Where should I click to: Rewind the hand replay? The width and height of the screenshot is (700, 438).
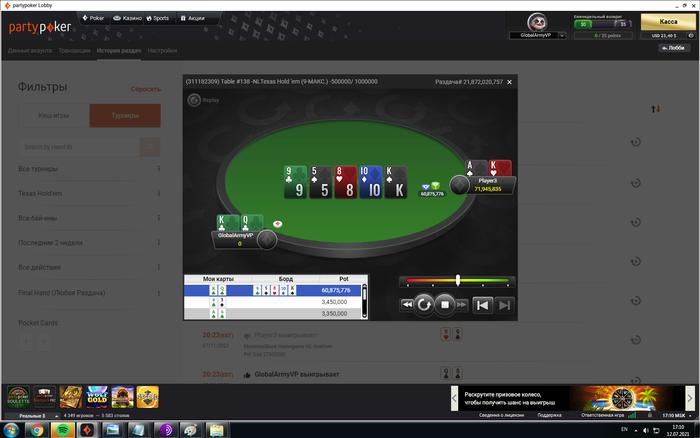(407, 305)
